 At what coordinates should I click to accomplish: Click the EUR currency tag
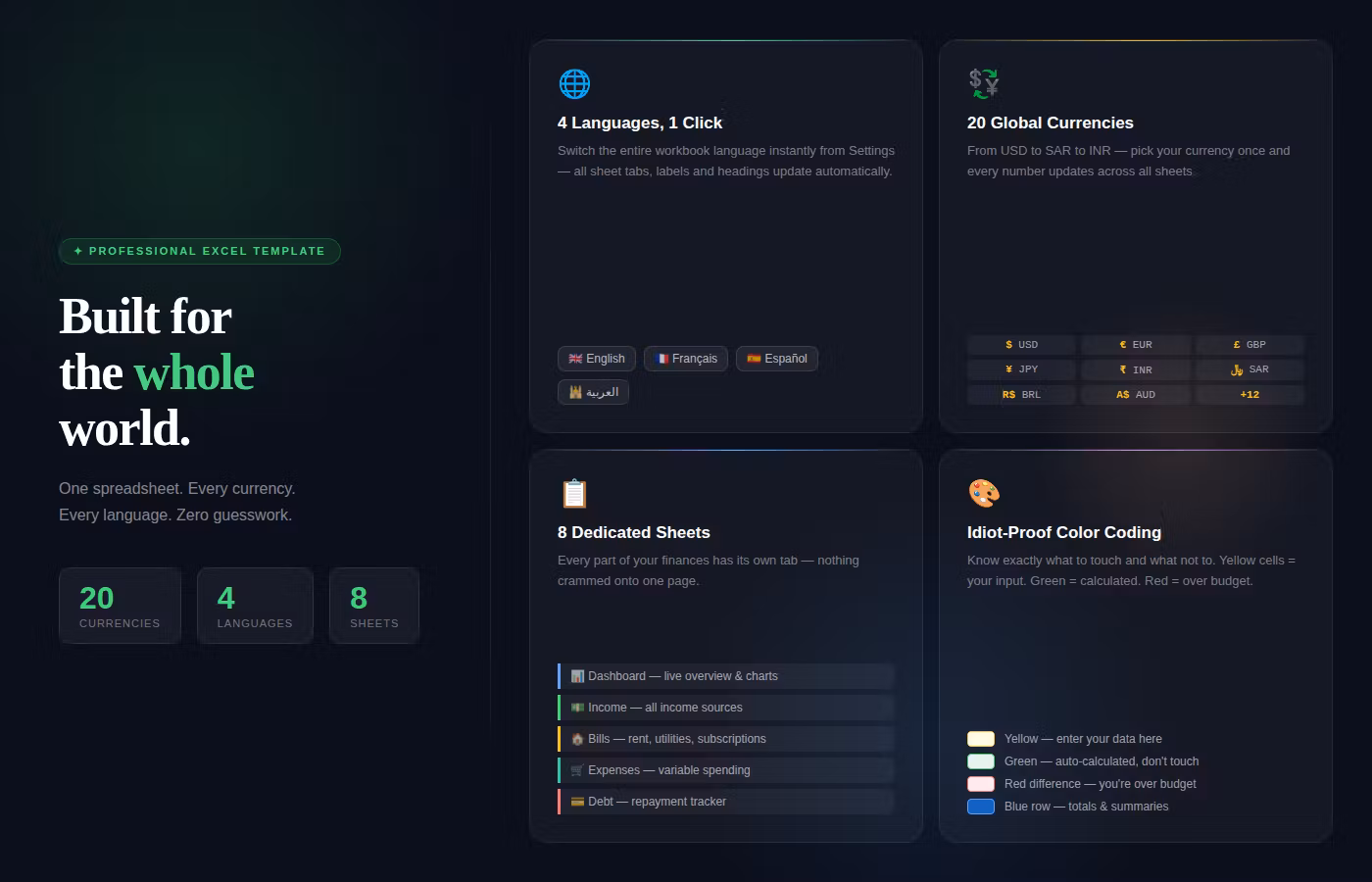(x=1136, y=345)
